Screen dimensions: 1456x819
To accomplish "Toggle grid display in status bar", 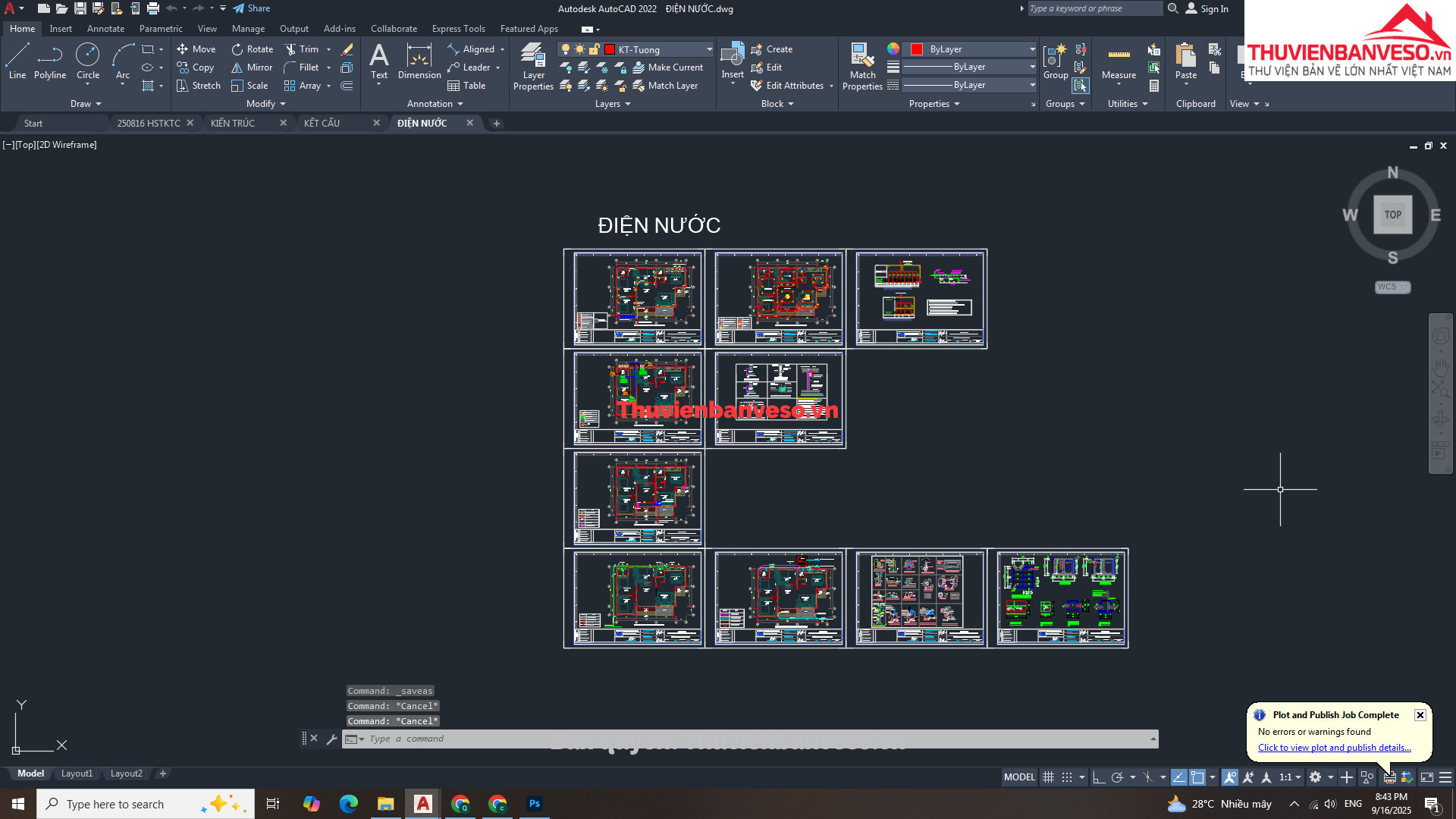I will coord(1048,777).
